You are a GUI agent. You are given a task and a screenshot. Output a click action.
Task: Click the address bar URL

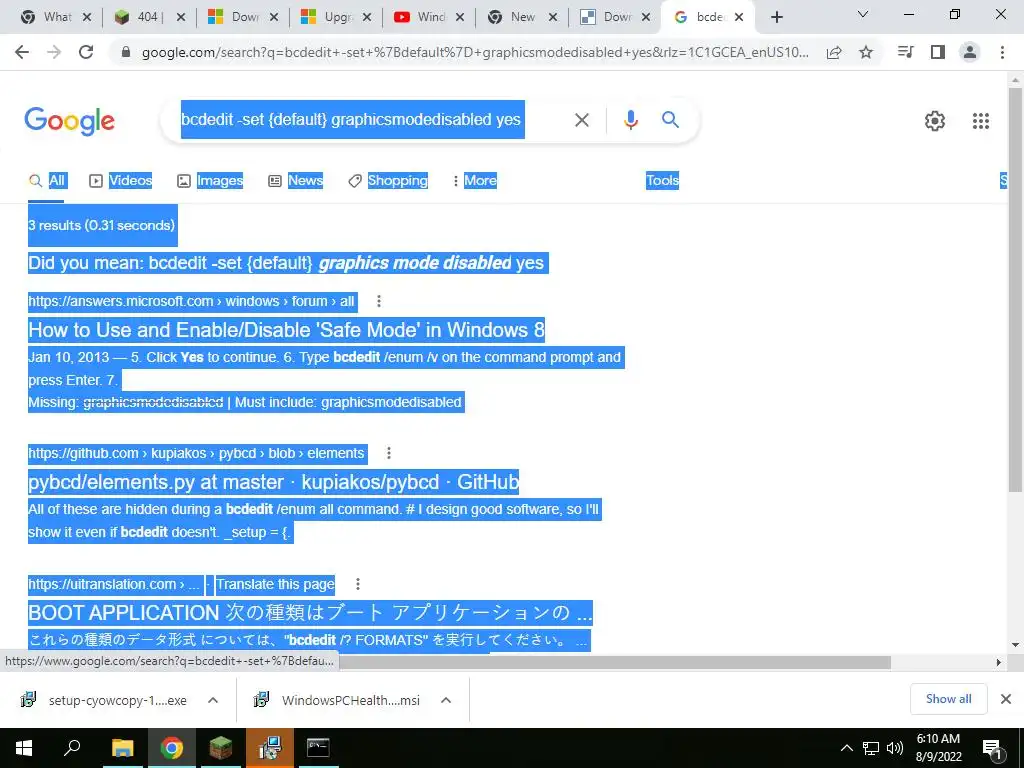pyautogui.click(x=475, y=52)
